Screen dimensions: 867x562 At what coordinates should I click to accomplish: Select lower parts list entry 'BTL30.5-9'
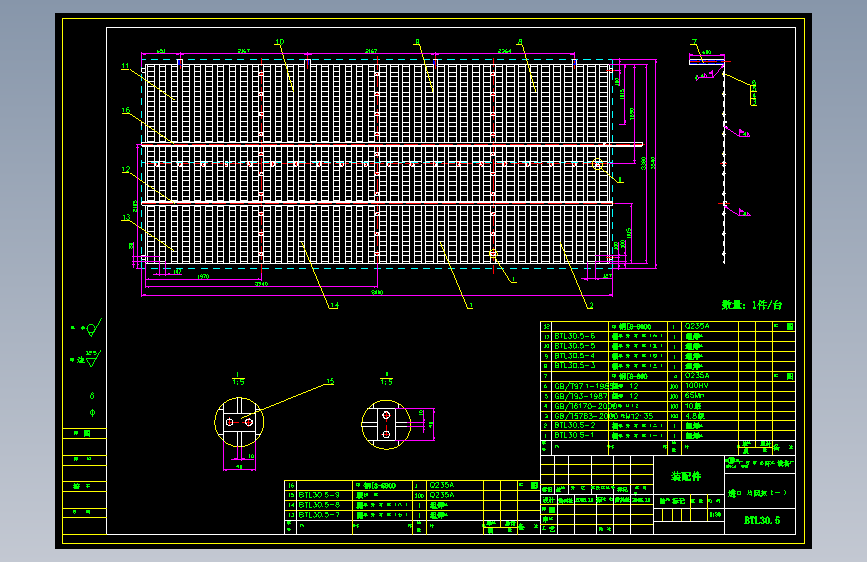tap(319, 495)
